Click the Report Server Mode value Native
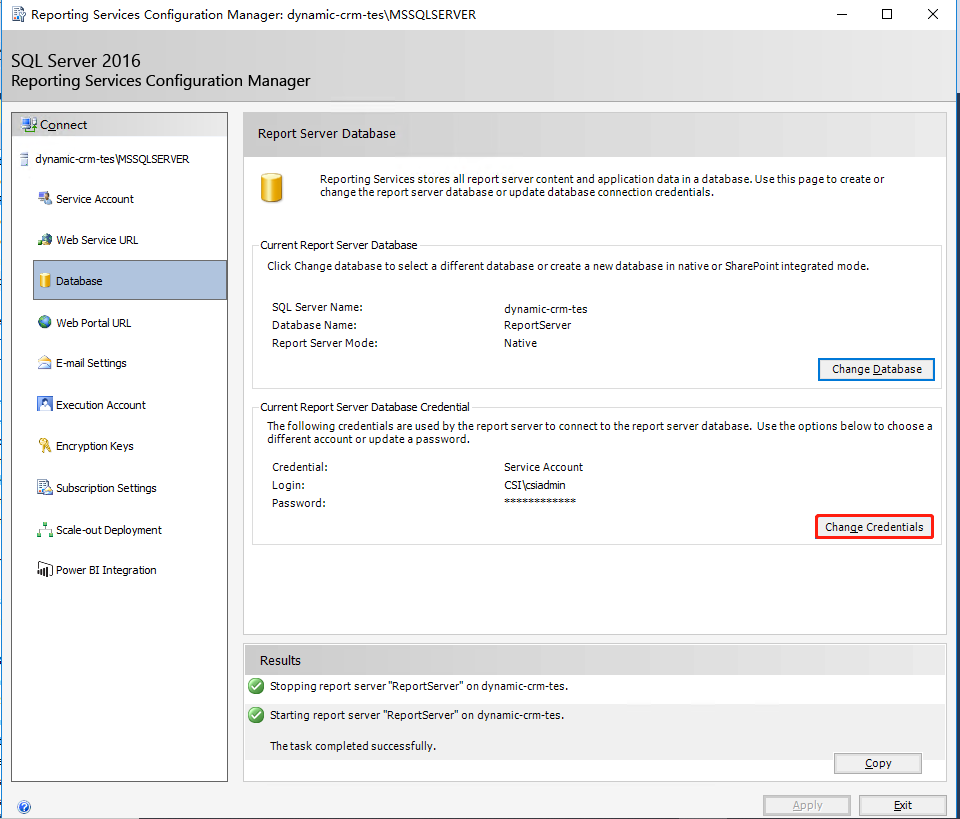This screenshot has height=819, width=960. coord(520,343)
